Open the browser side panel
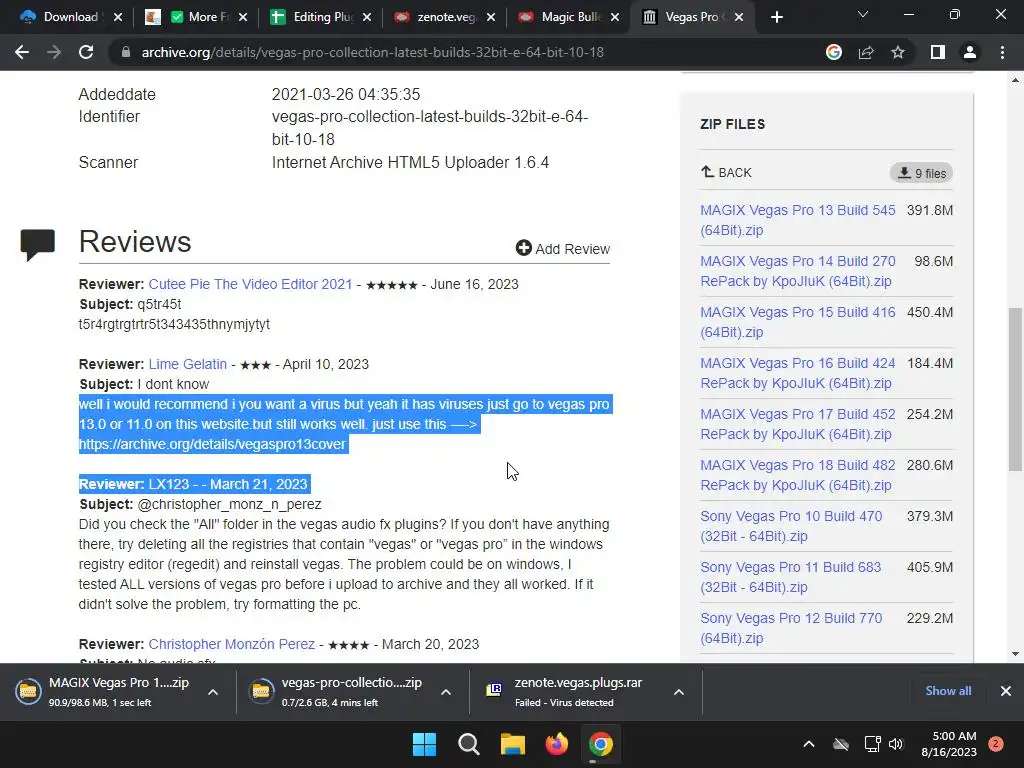The image size is (1024, 768). (x=938, y=52)
